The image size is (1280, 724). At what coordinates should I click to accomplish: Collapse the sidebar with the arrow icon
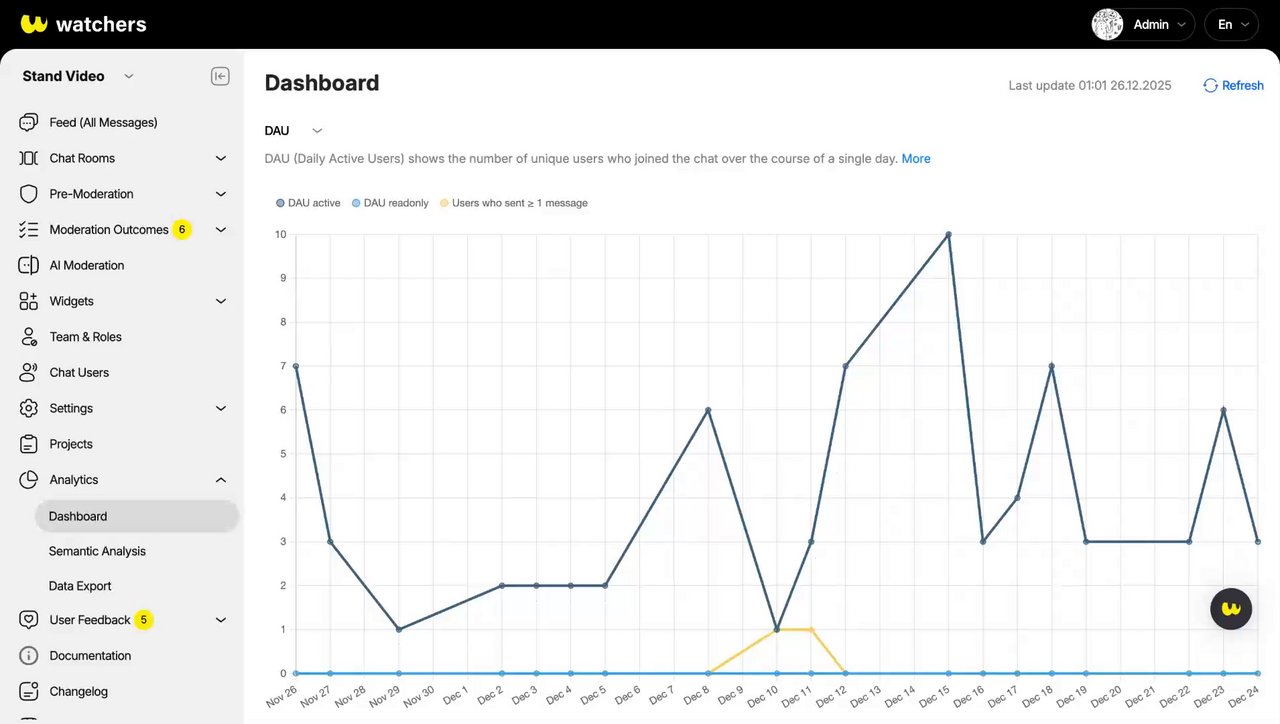220,76
